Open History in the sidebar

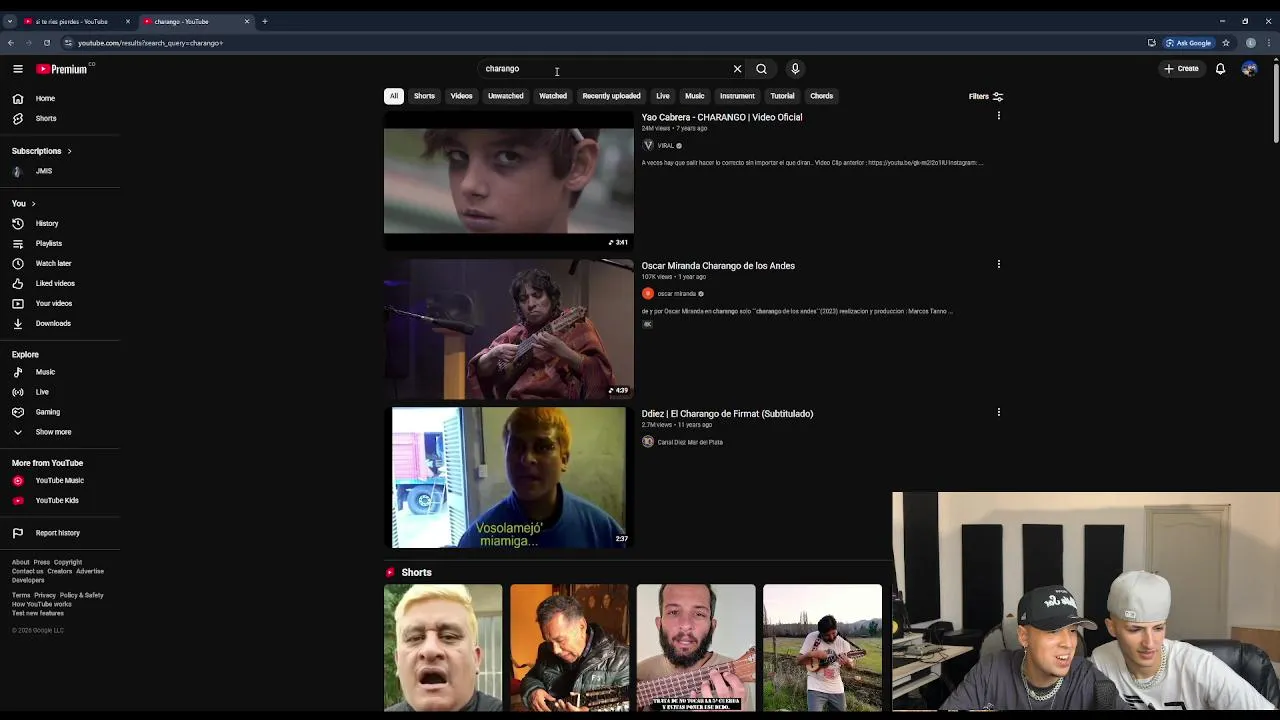point(60,223)
